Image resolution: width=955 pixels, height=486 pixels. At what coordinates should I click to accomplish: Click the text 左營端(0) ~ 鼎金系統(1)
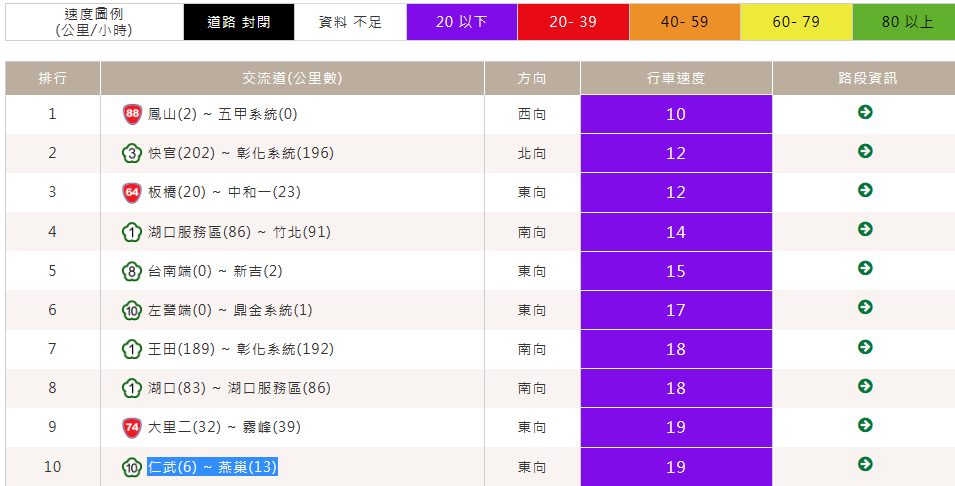(230, 310)
